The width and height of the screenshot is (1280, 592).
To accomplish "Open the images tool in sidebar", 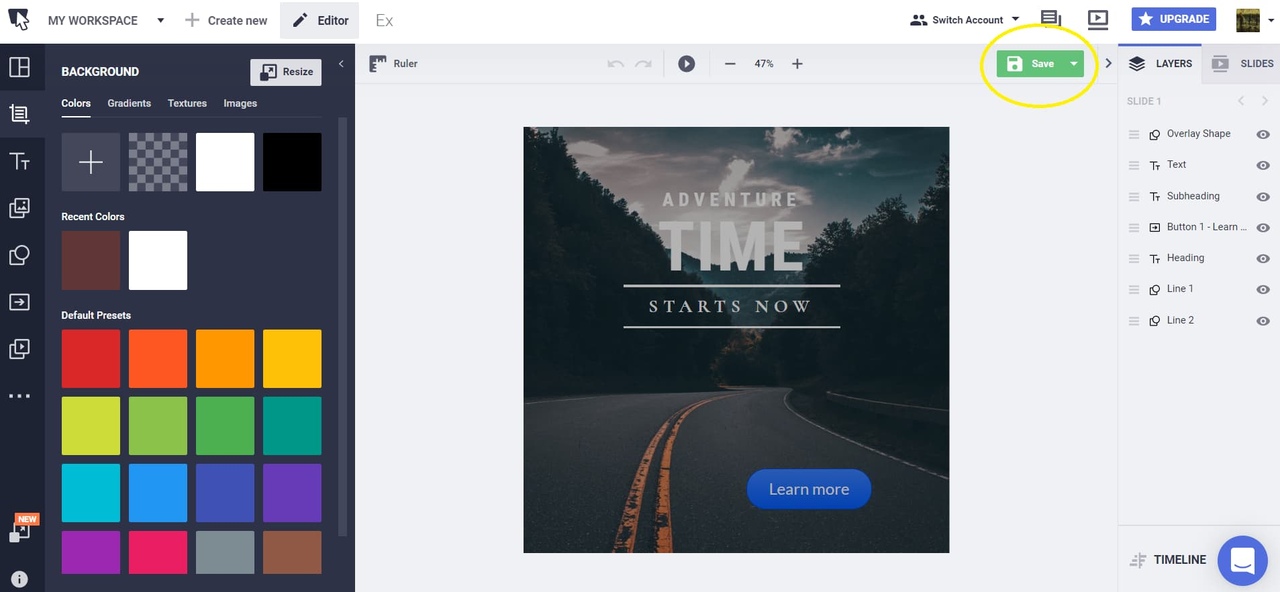I will (x=19, y=208).
